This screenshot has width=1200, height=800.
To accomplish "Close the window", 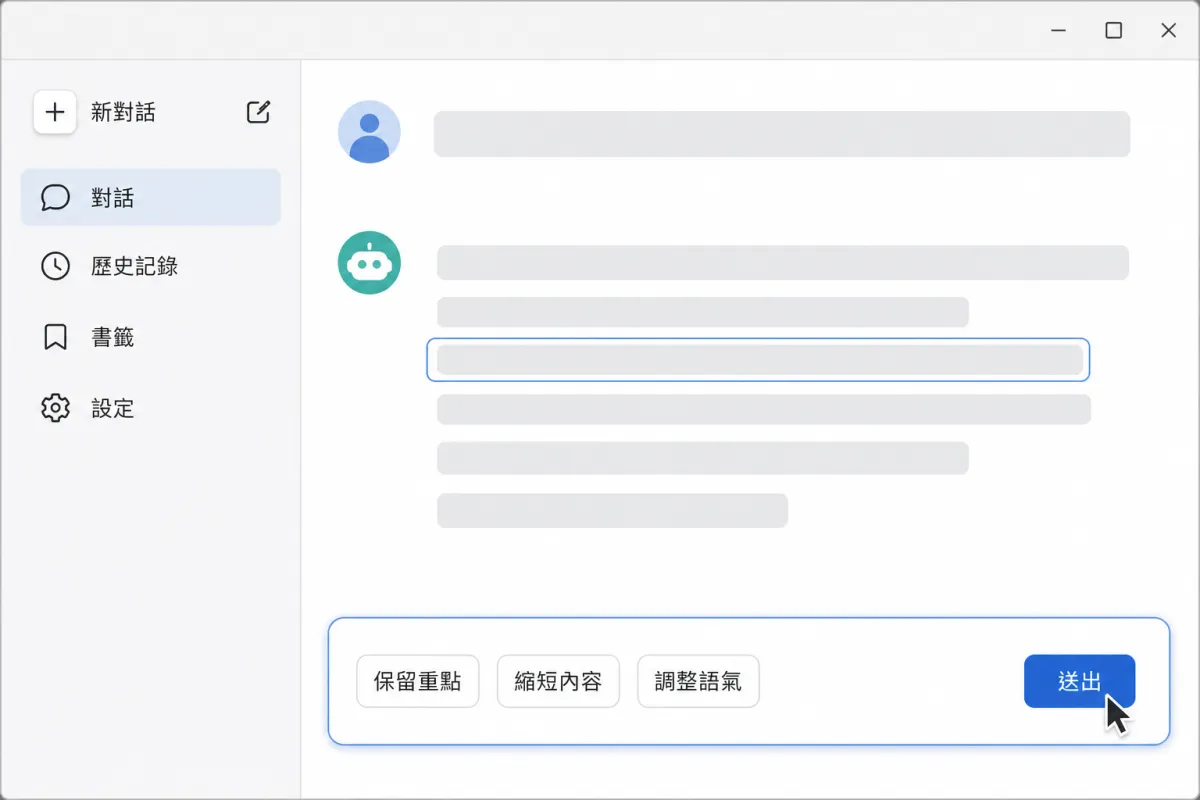I will point(1168,31).
